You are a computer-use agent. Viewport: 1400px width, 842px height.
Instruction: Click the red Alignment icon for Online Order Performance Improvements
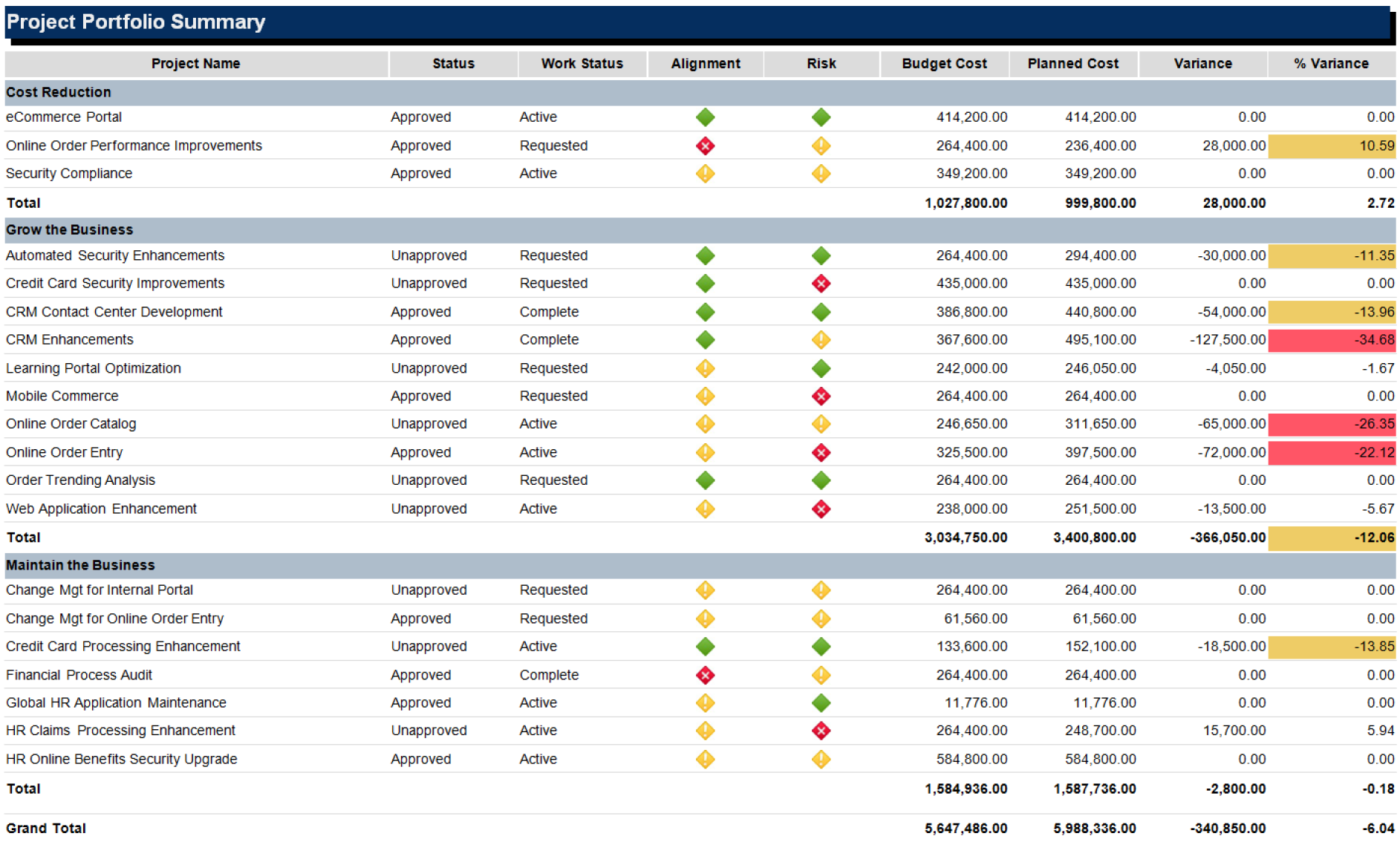(705, 146)
